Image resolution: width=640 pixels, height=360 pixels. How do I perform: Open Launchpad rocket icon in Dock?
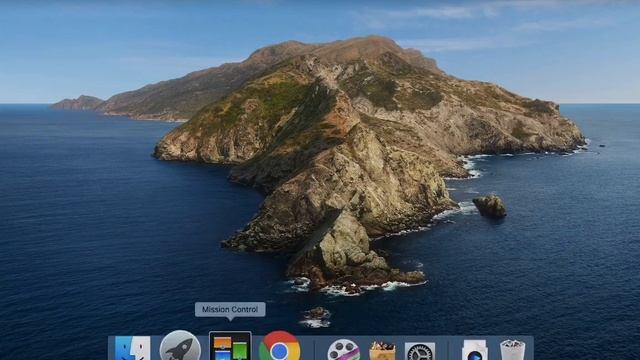click(180, 346)
